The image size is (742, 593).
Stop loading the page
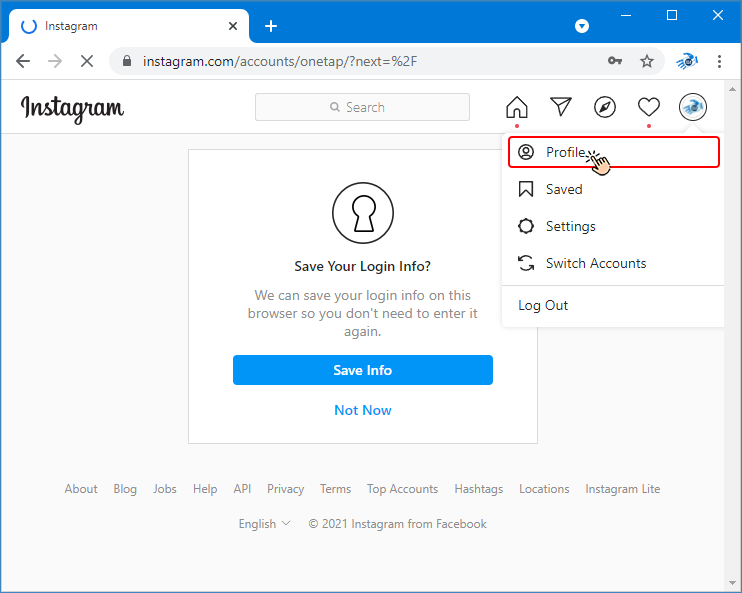[x=87, y=61]
